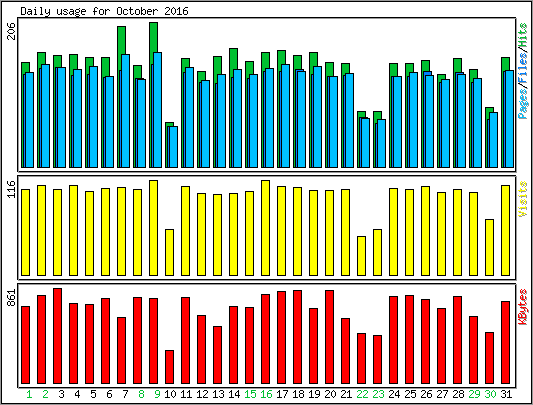
Task: Click day label 12 on the x-axis
Action: click(202, 394)
